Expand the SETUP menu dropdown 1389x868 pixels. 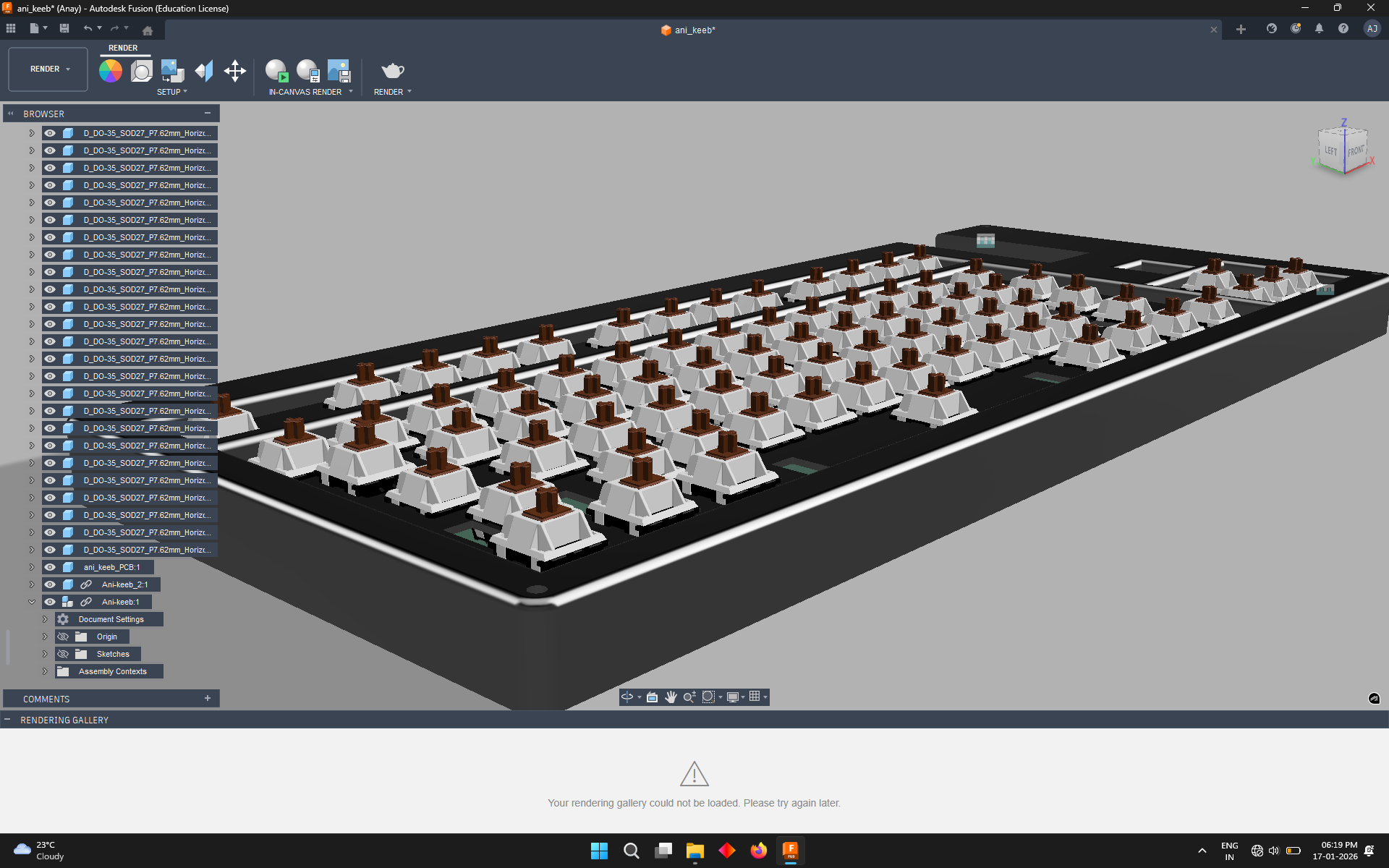(x=172, y=92)
